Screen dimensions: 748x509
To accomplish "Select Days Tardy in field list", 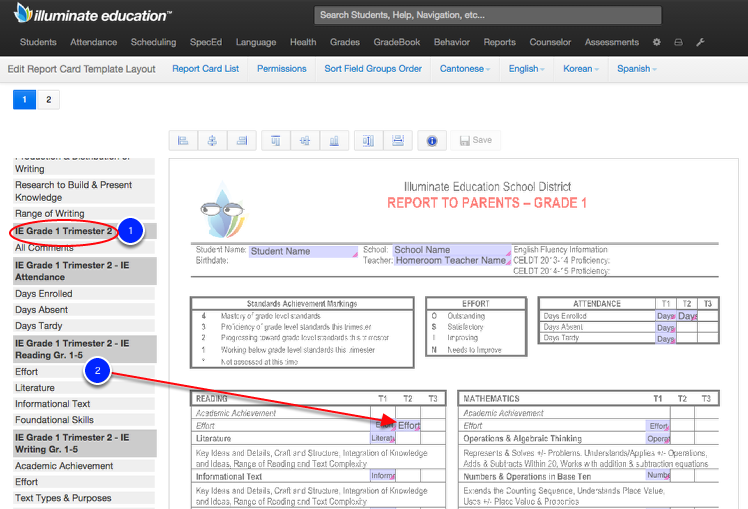I will click(84, 326).
